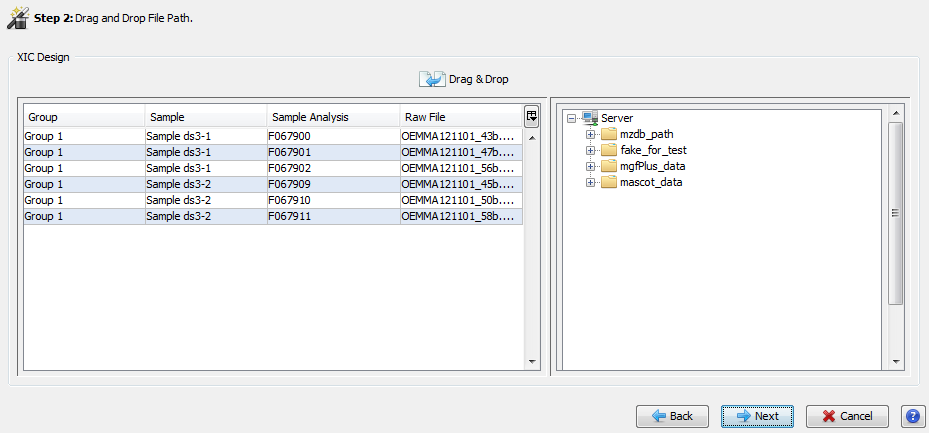Image resolution: width=929 pixels, height=433 pixels.
Task: Click the Server computer icon
Action: [589, 118]
